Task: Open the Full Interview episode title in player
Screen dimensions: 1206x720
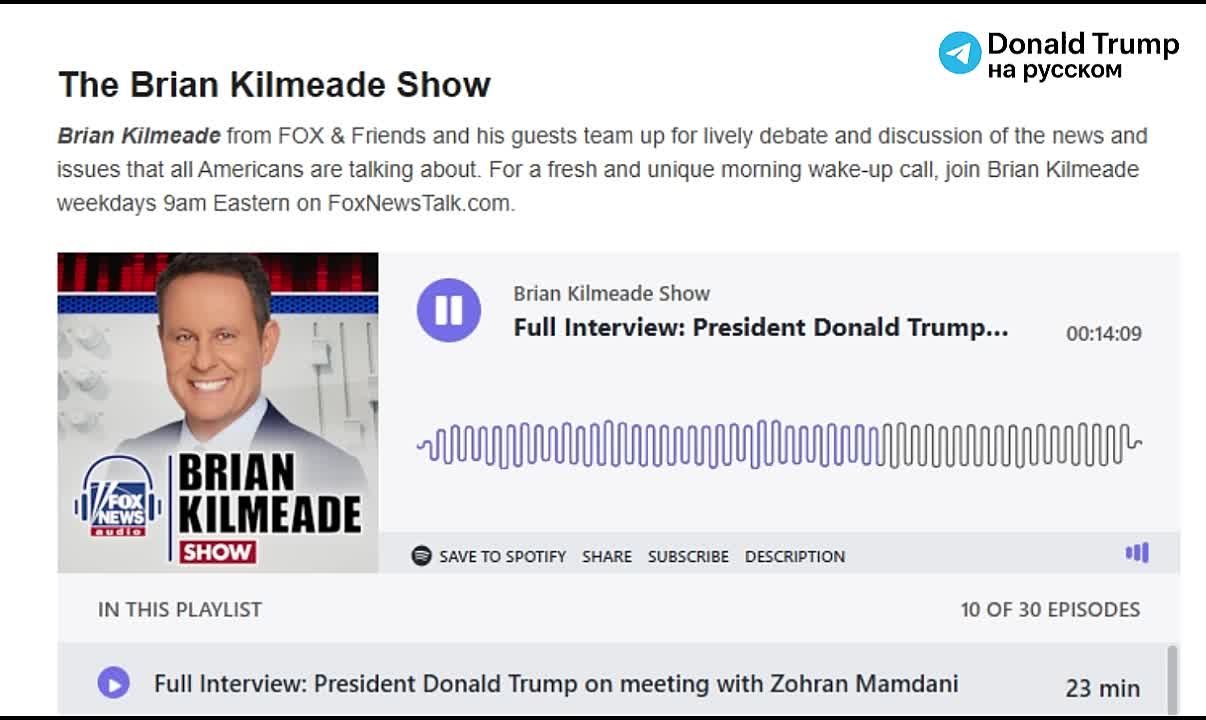Action: coord(761,328)
